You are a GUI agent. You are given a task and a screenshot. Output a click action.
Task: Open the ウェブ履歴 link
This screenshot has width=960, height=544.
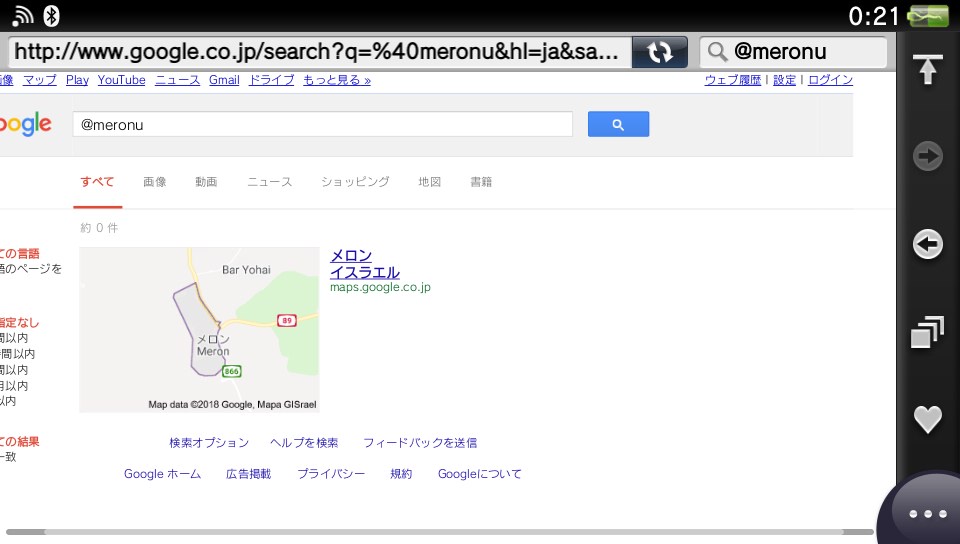[733, 80]
